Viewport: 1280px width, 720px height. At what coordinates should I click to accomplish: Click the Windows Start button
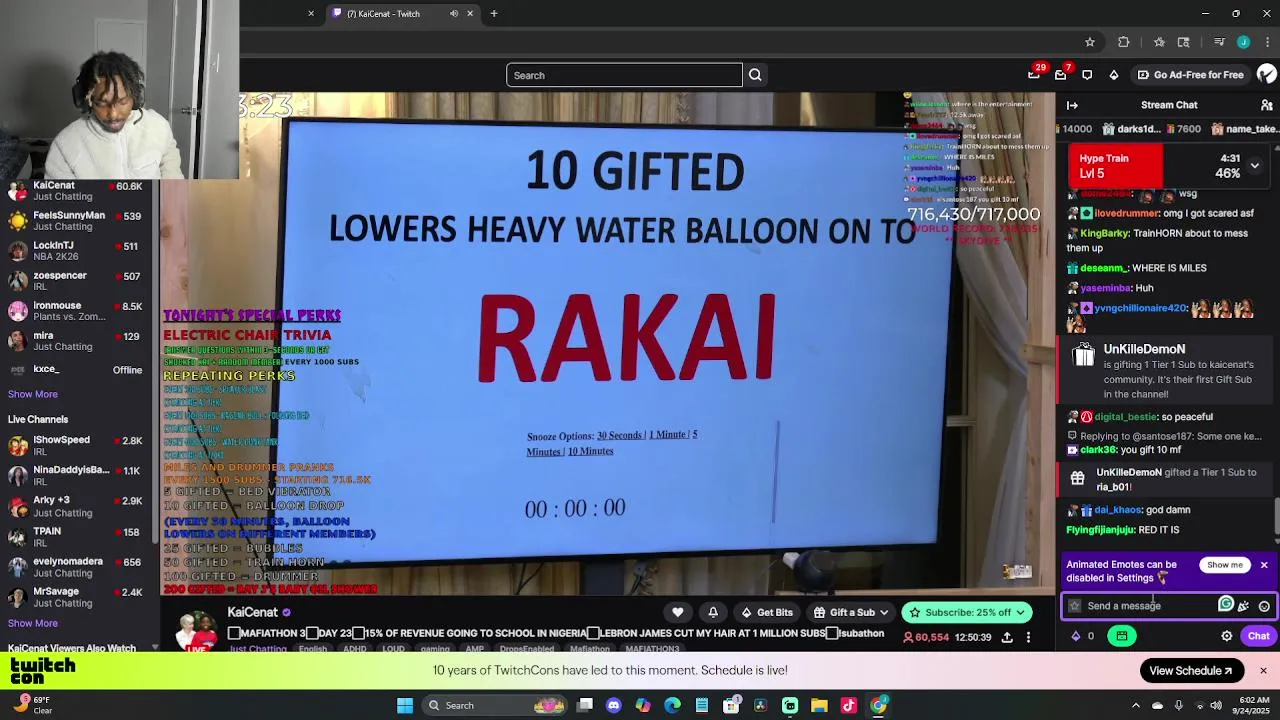click(405, 705)
